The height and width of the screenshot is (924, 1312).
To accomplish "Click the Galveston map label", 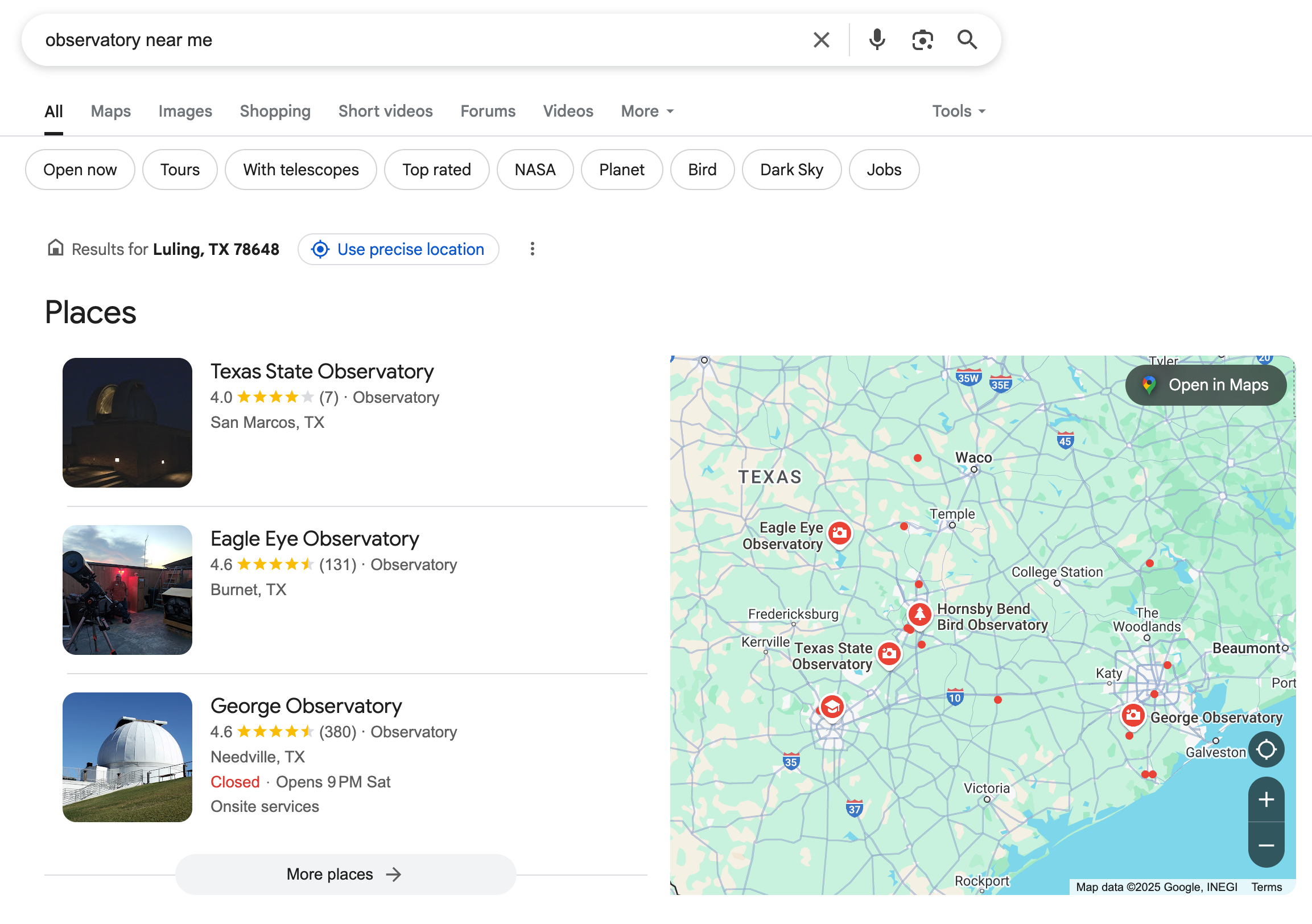I will pos(1215,753).
